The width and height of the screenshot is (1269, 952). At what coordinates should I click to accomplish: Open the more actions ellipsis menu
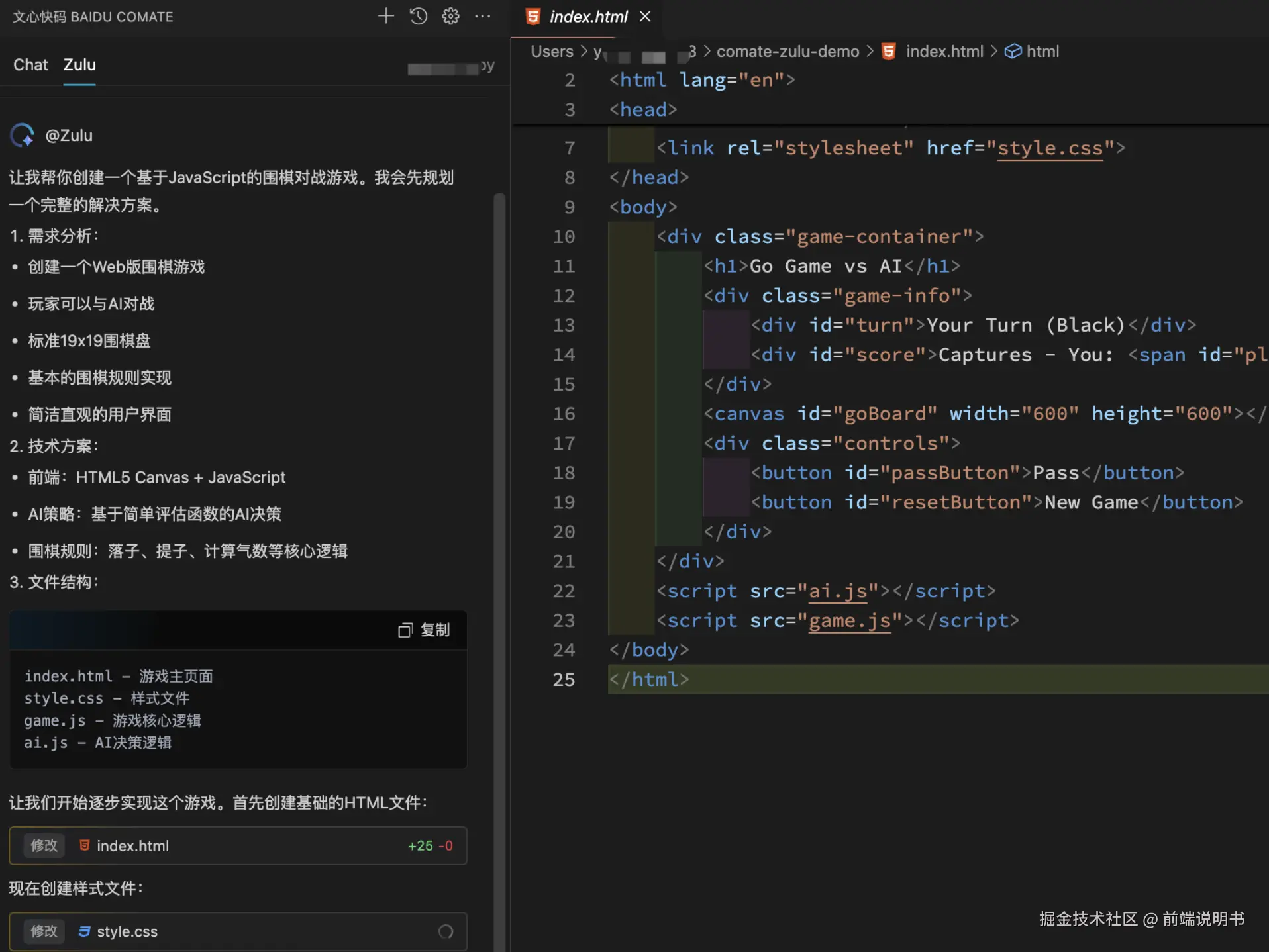click(x=483, y=16)
